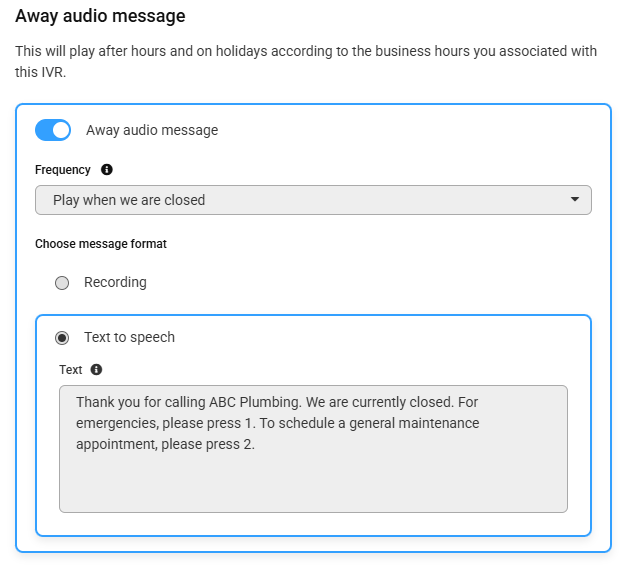Click the info icon beside Text label
Image resolution: width=622 pixels, height=569 pixels.
[x=96, y=370]
